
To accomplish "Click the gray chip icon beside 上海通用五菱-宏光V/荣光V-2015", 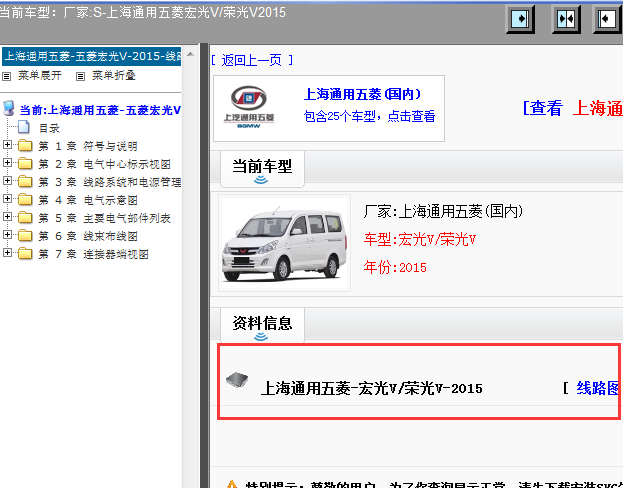I will pos(237,380).
